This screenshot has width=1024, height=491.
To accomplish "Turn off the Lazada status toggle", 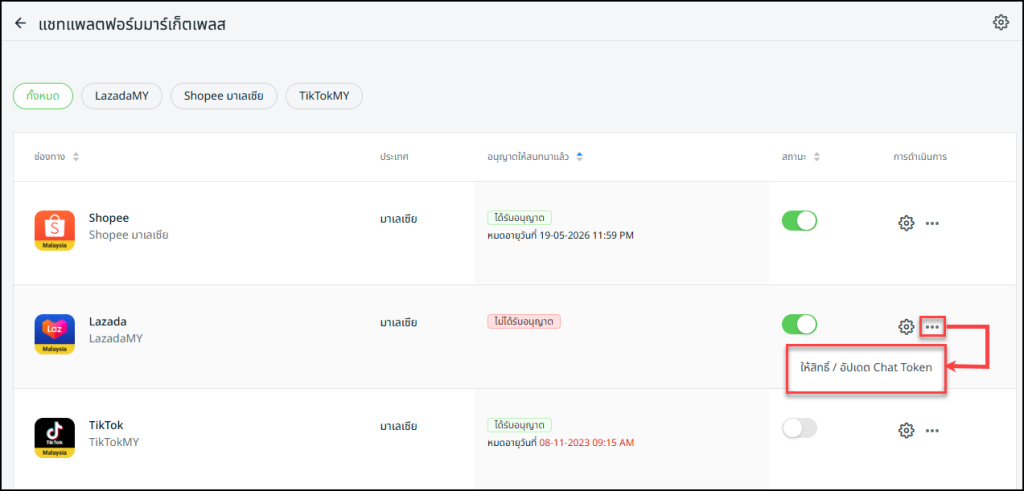I will pyautogui.click(x=799, y=324).
